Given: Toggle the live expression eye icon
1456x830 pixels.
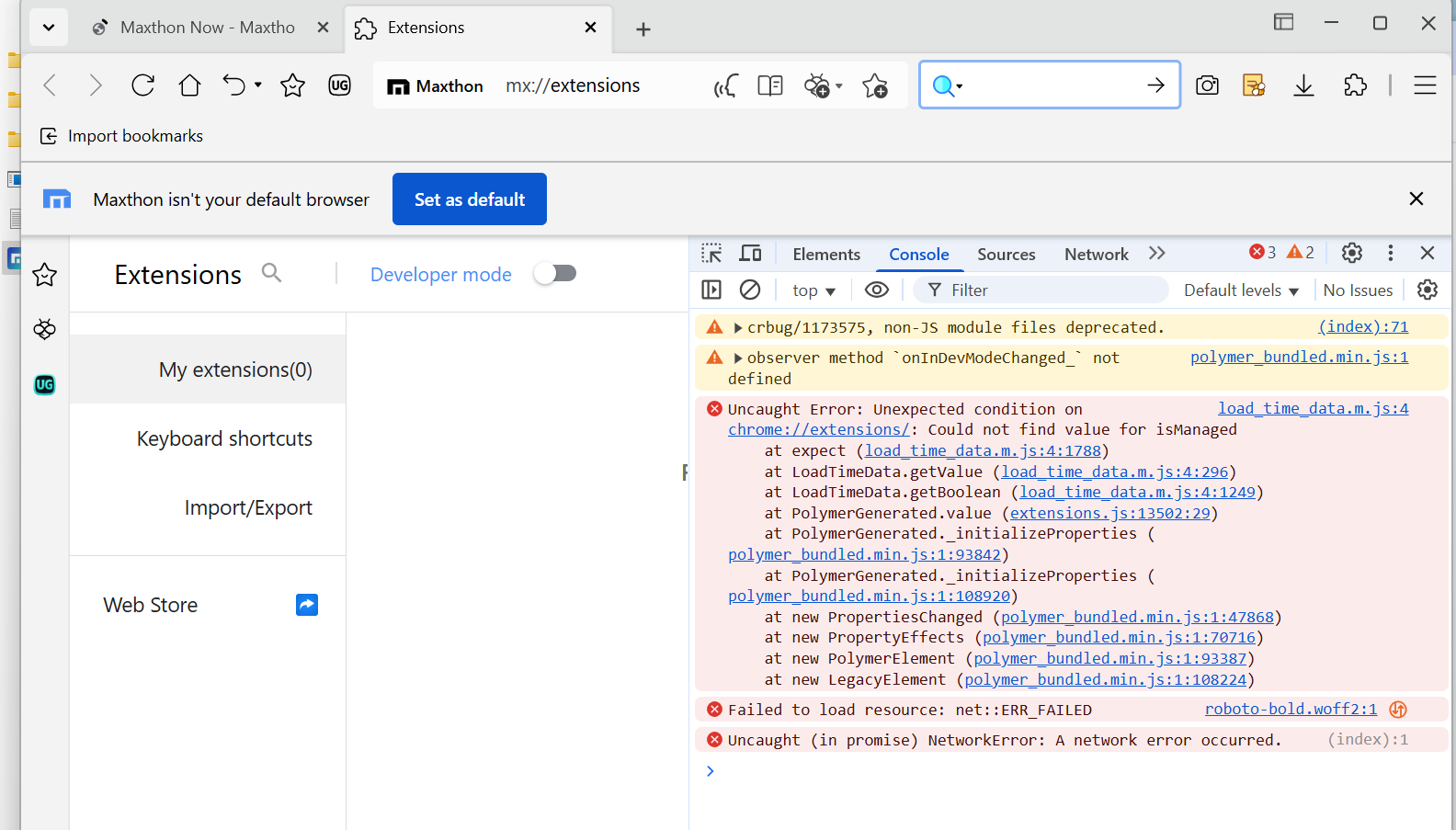Looking at the screenshot, I should coord(877,290).
